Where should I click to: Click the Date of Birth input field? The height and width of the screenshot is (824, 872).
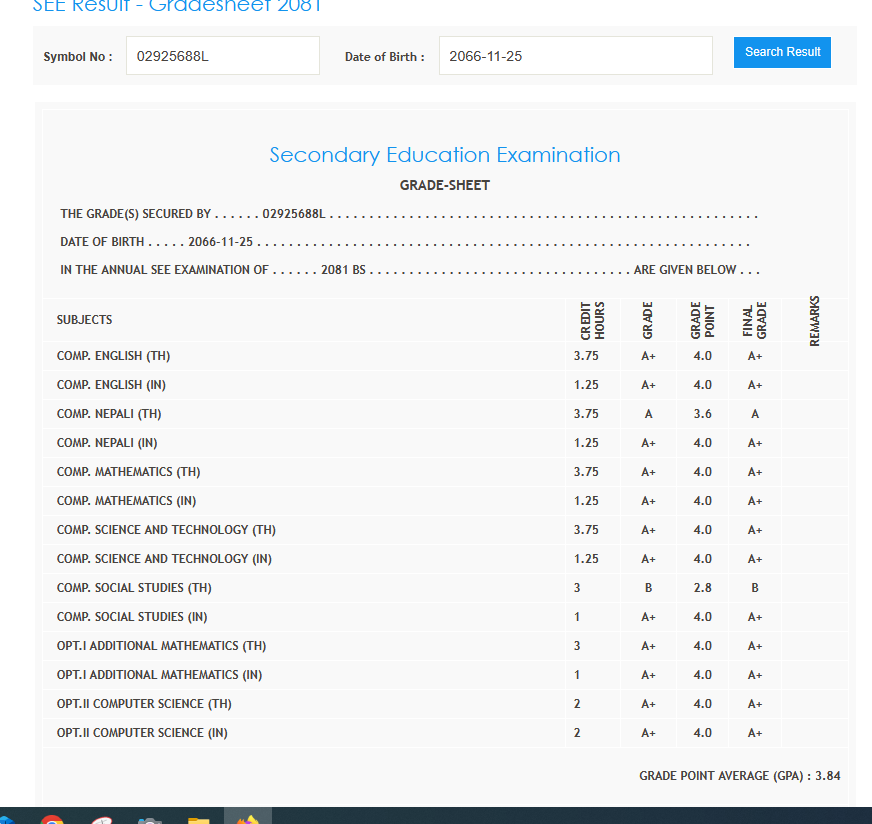pyautogui.click(x=575, y=56)
